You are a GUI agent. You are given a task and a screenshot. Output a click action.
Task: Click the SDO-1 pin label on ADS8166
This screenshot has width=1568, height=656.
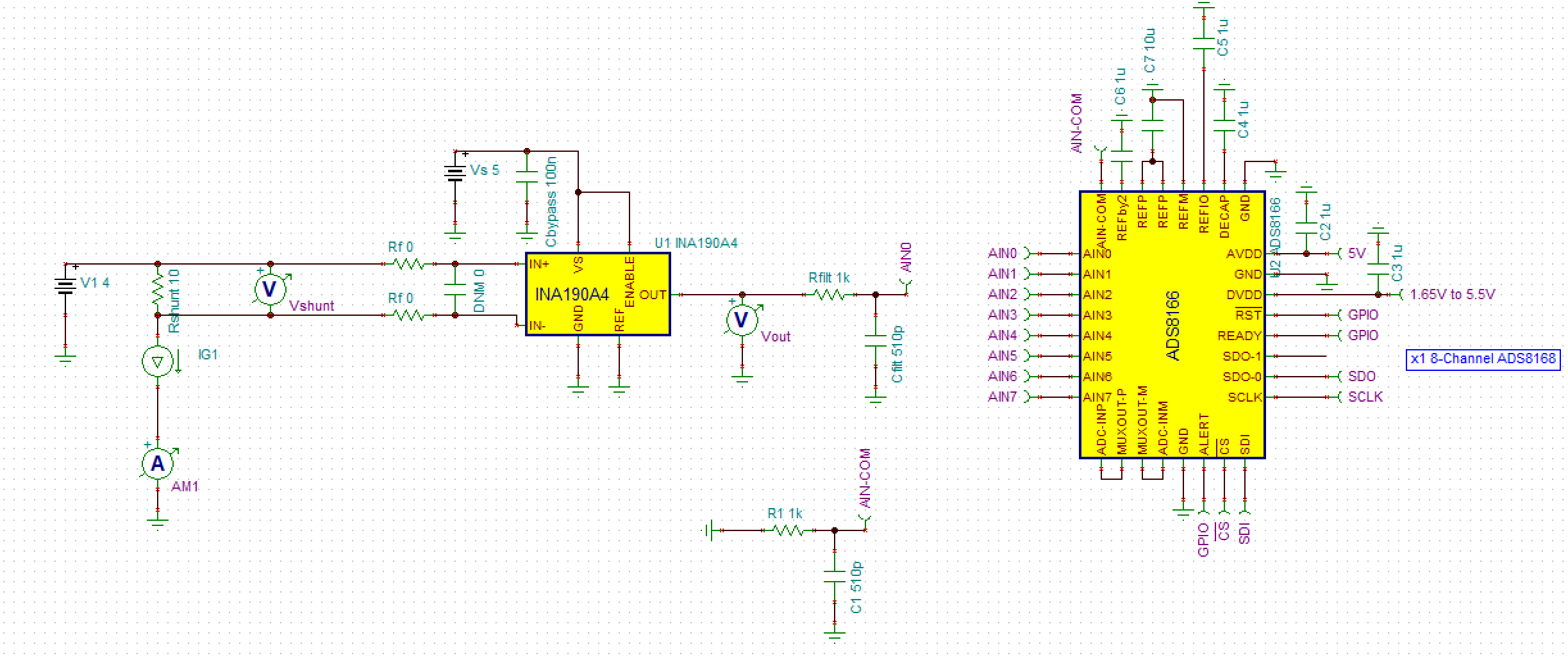click(1242, 356)
